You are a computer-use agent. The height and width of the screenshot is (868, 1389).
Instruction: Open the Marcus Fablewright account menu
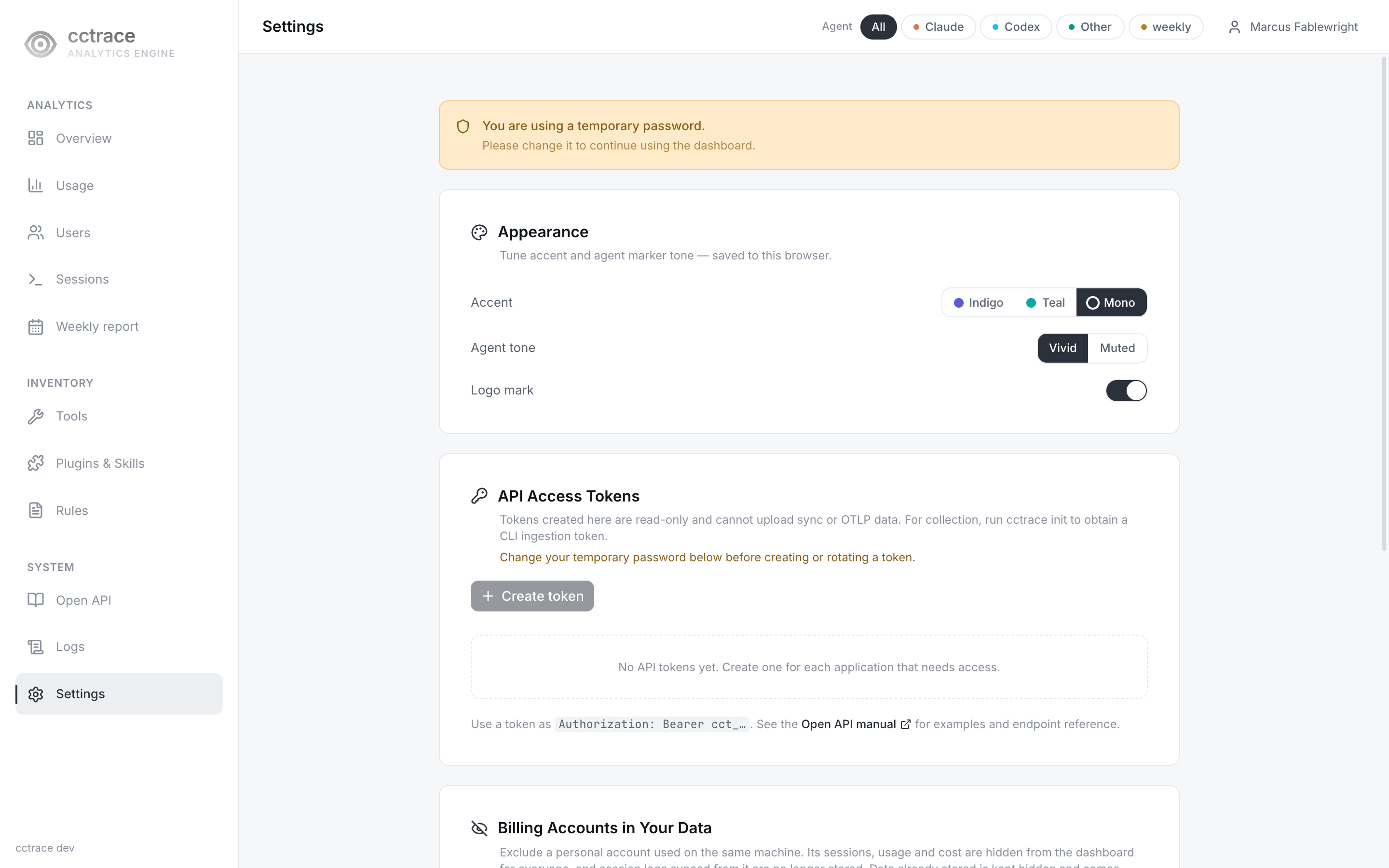pyautogui.click(x=1293, y=27)
